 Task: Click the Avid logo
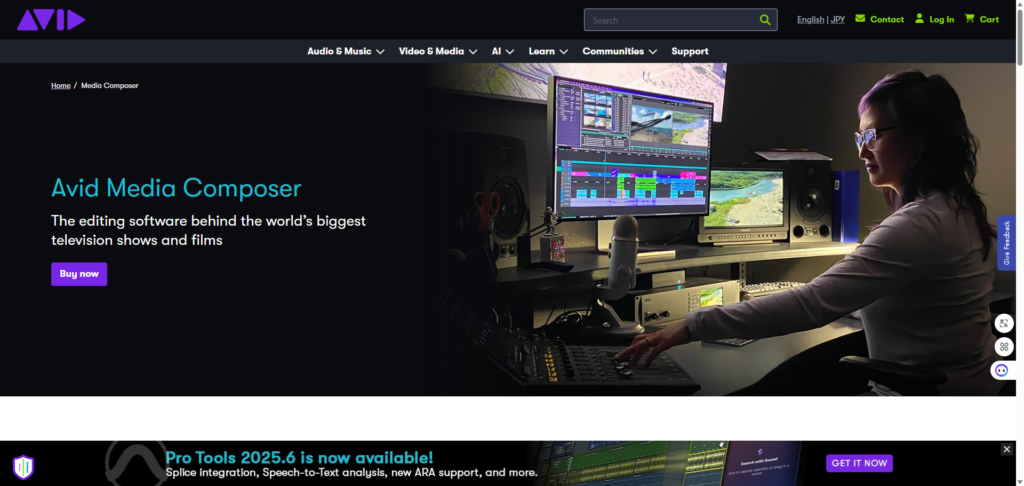51,20
